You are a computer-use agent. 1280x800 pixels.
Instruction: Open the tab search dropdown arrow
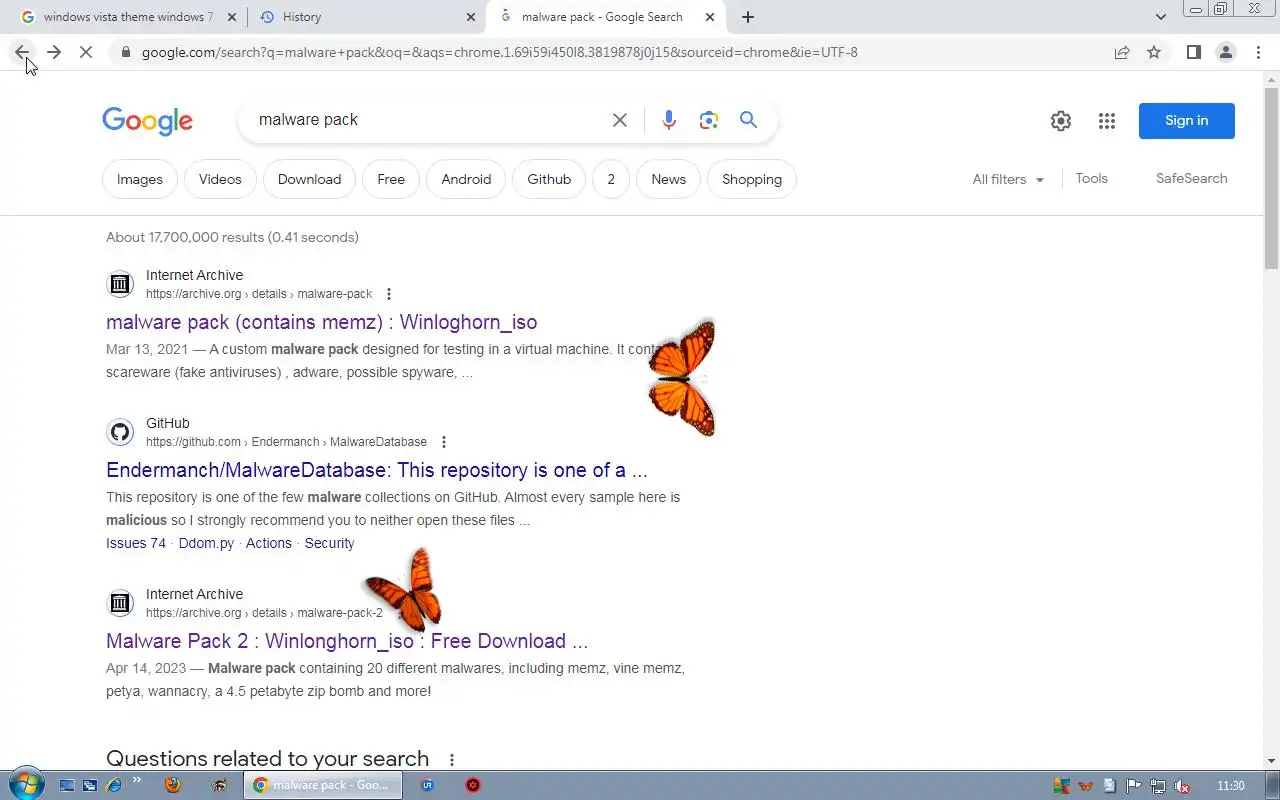pyautogui.click(x=1160, y=17)
